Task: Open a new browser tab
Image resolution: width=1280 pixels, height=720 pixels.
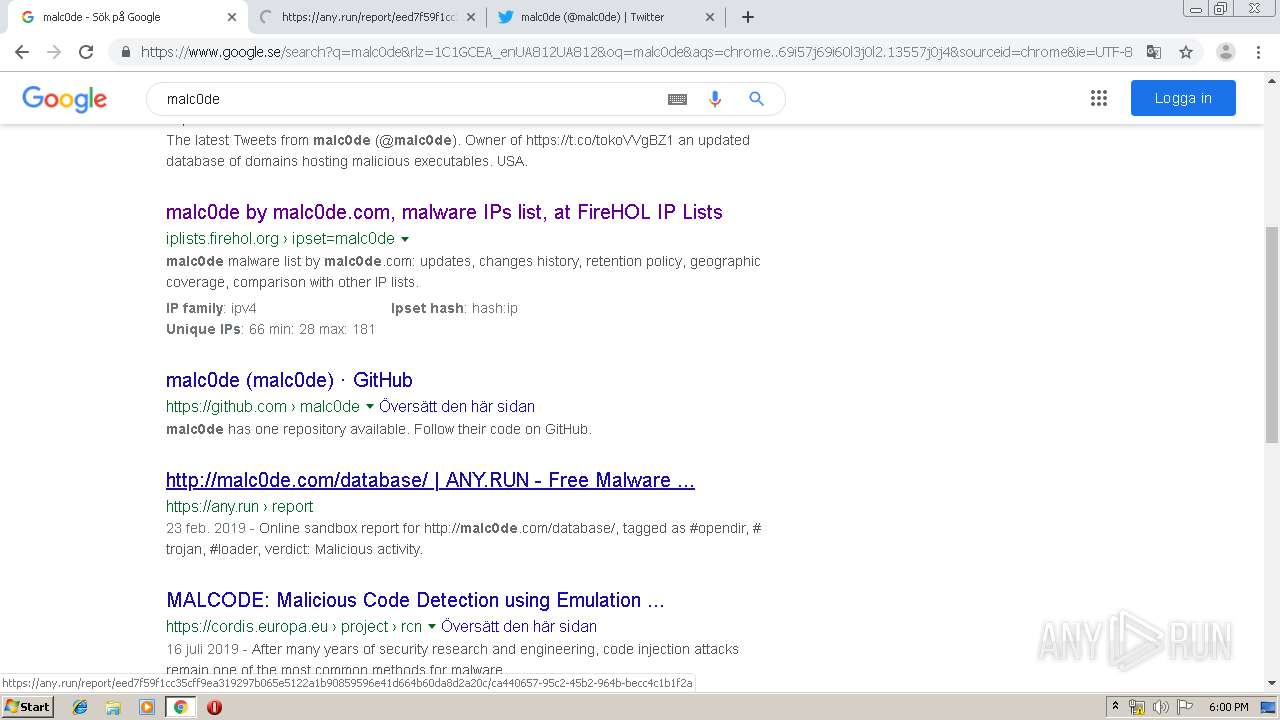Action: [x=748, y=17]
